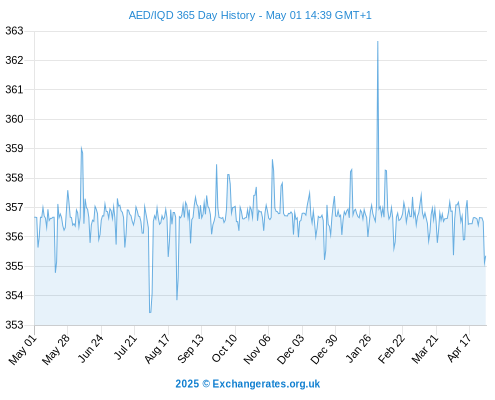495x400 pixels.
Task: Select the Oct 10 x-axis label
Action: click(224, 348)
